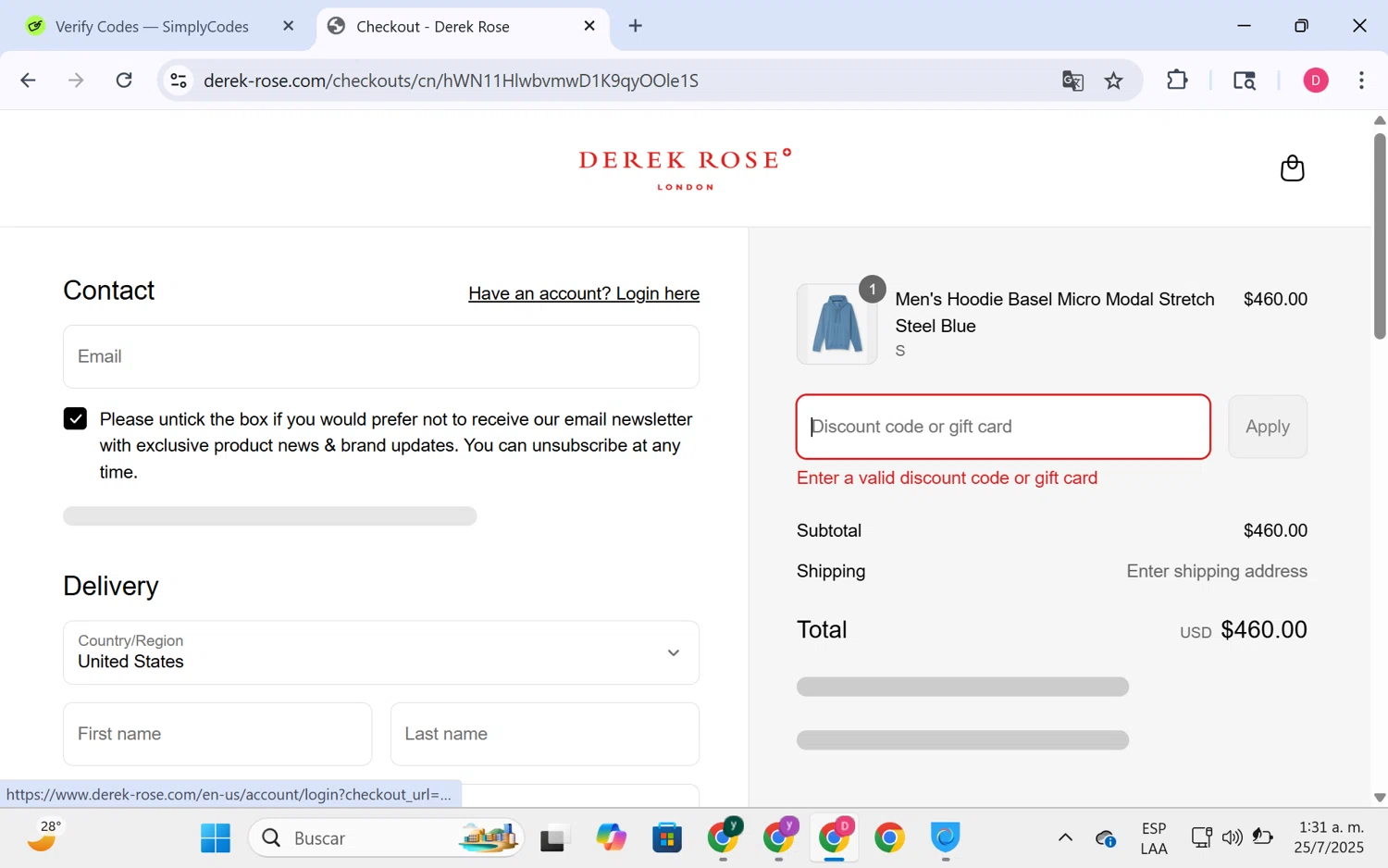Click the hoodie product thumbnail

click(x=837, y=324)
